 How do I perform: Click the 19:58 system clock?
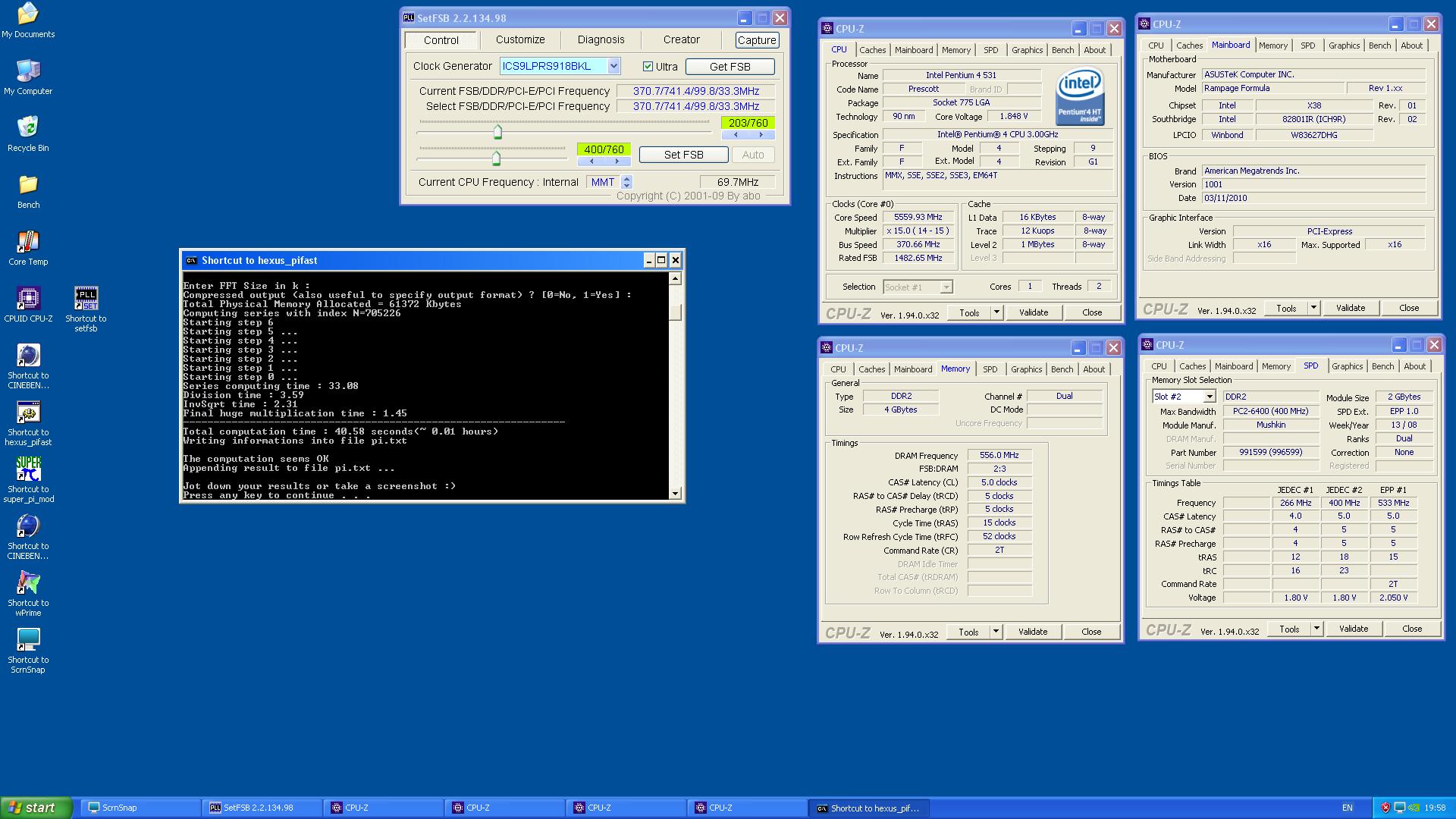pyautogui.click(x=1434, y=808)
